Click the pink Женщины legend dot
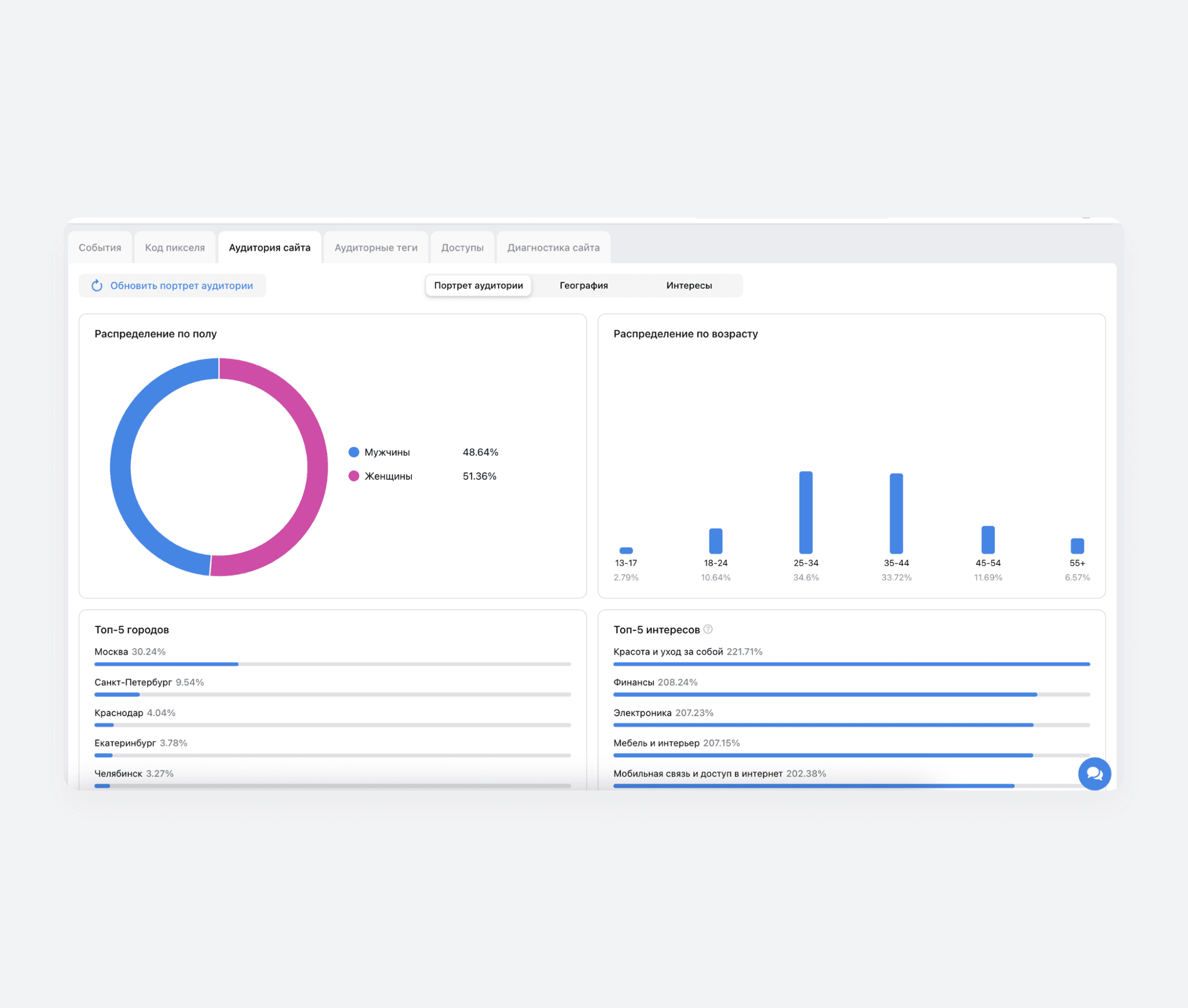 point(354,476)
